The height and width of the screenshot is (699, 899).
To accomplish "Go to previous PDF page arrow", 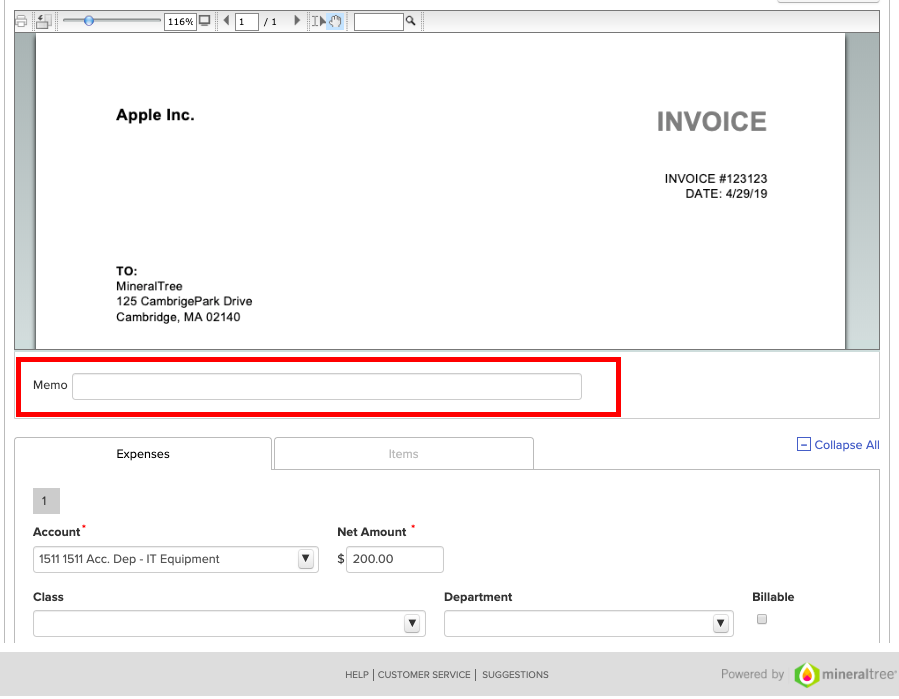I will (226, 21).
